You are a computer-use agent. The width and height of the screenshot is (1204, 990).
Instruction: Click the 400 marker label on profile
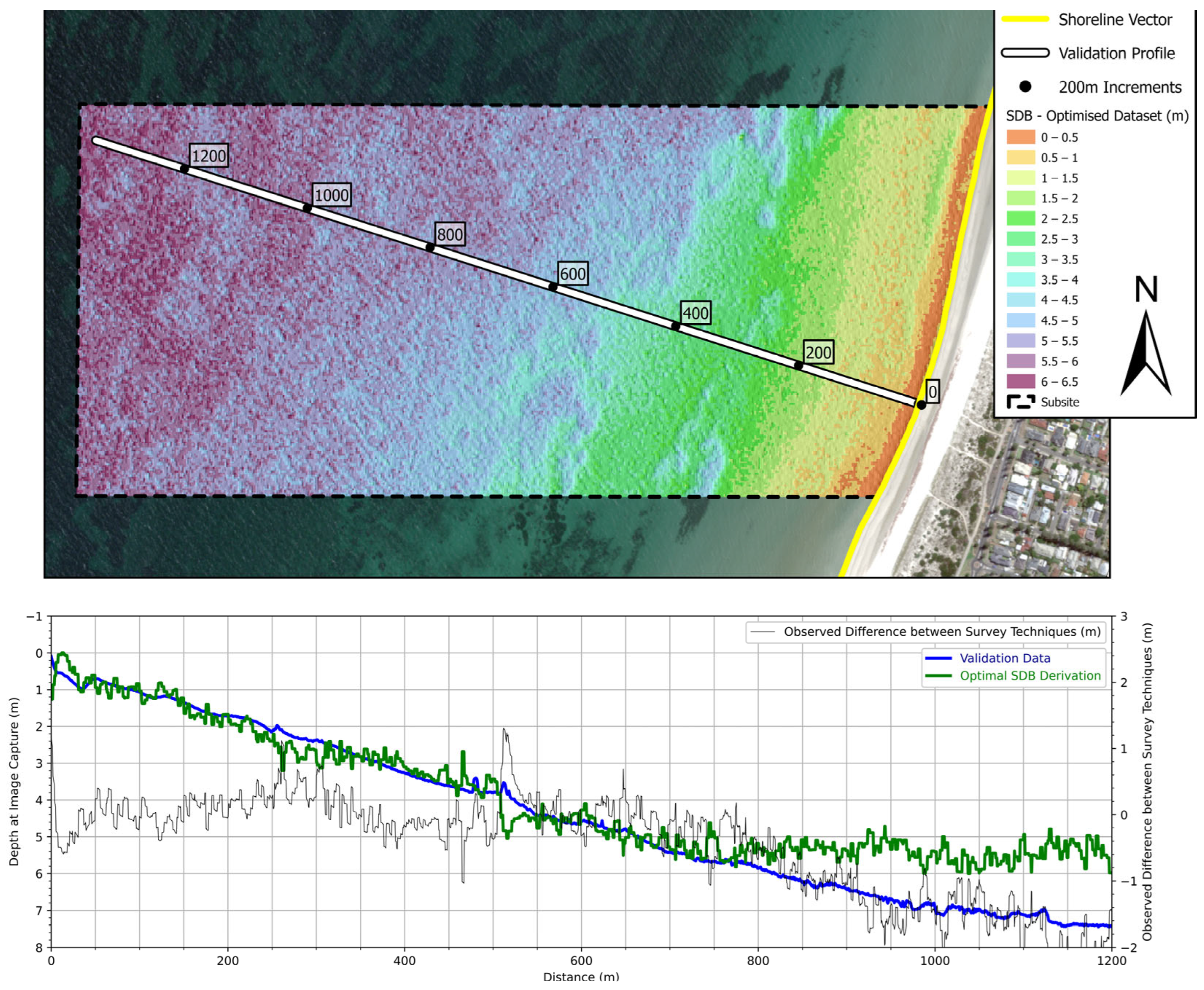tap(695, 313)
